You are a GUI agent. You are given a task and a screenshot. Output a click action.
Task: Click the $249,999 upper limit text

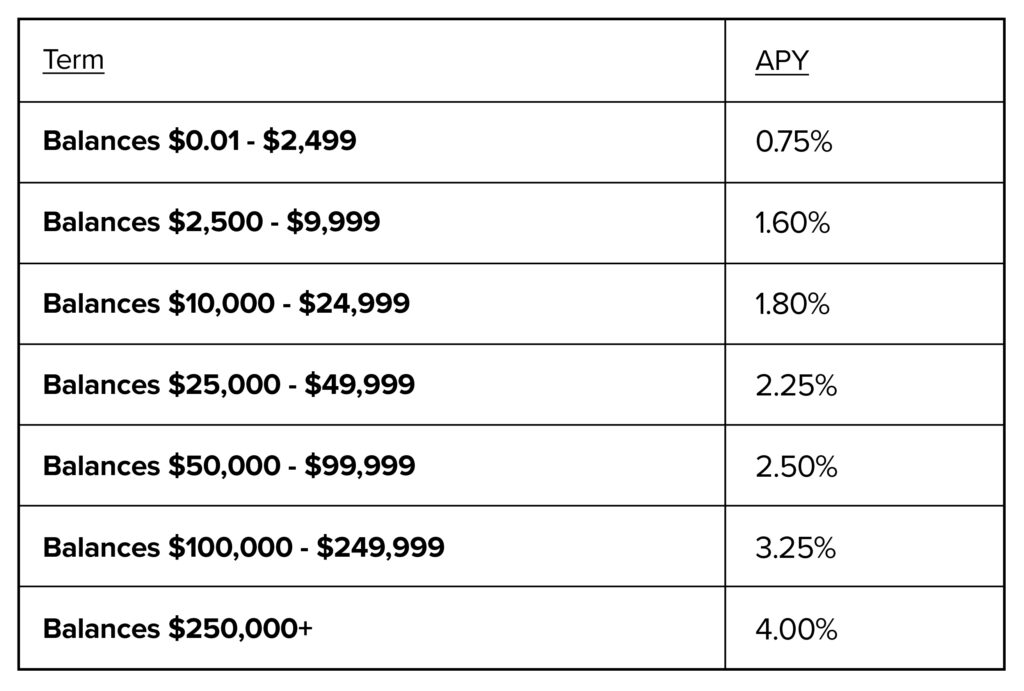point(381,547)
